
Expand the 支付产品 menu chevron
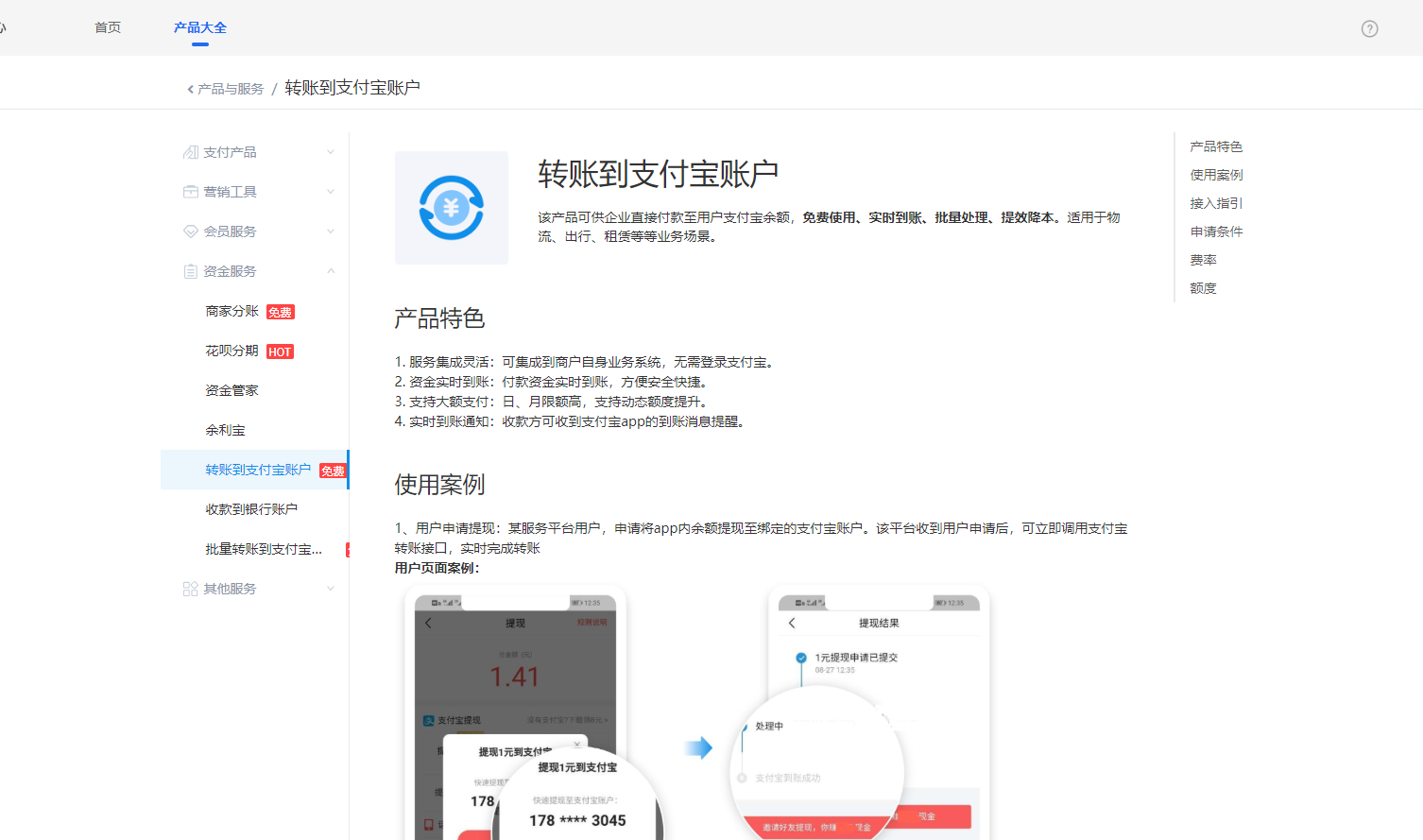point(331,152)
